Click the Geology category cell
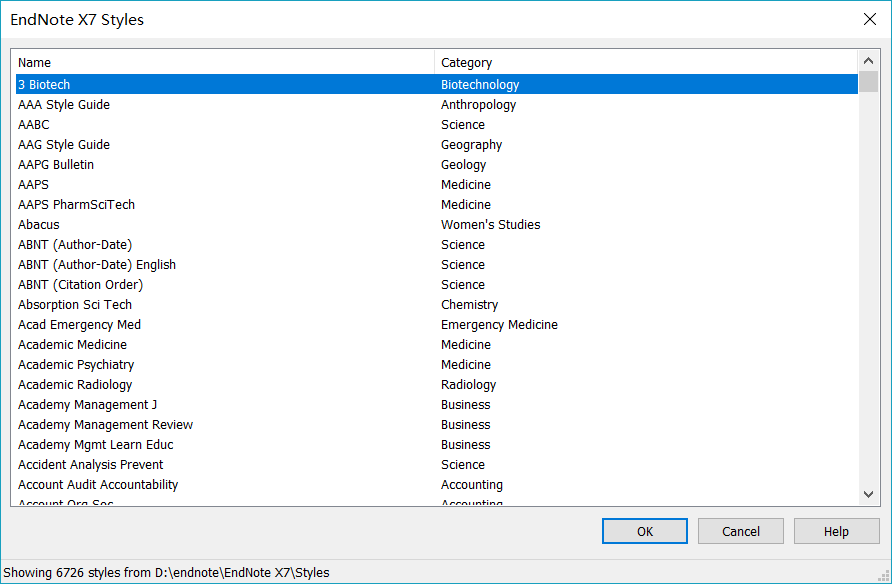Image resolution: width=892 pixels, height=584 pixels. pos(464,164)
